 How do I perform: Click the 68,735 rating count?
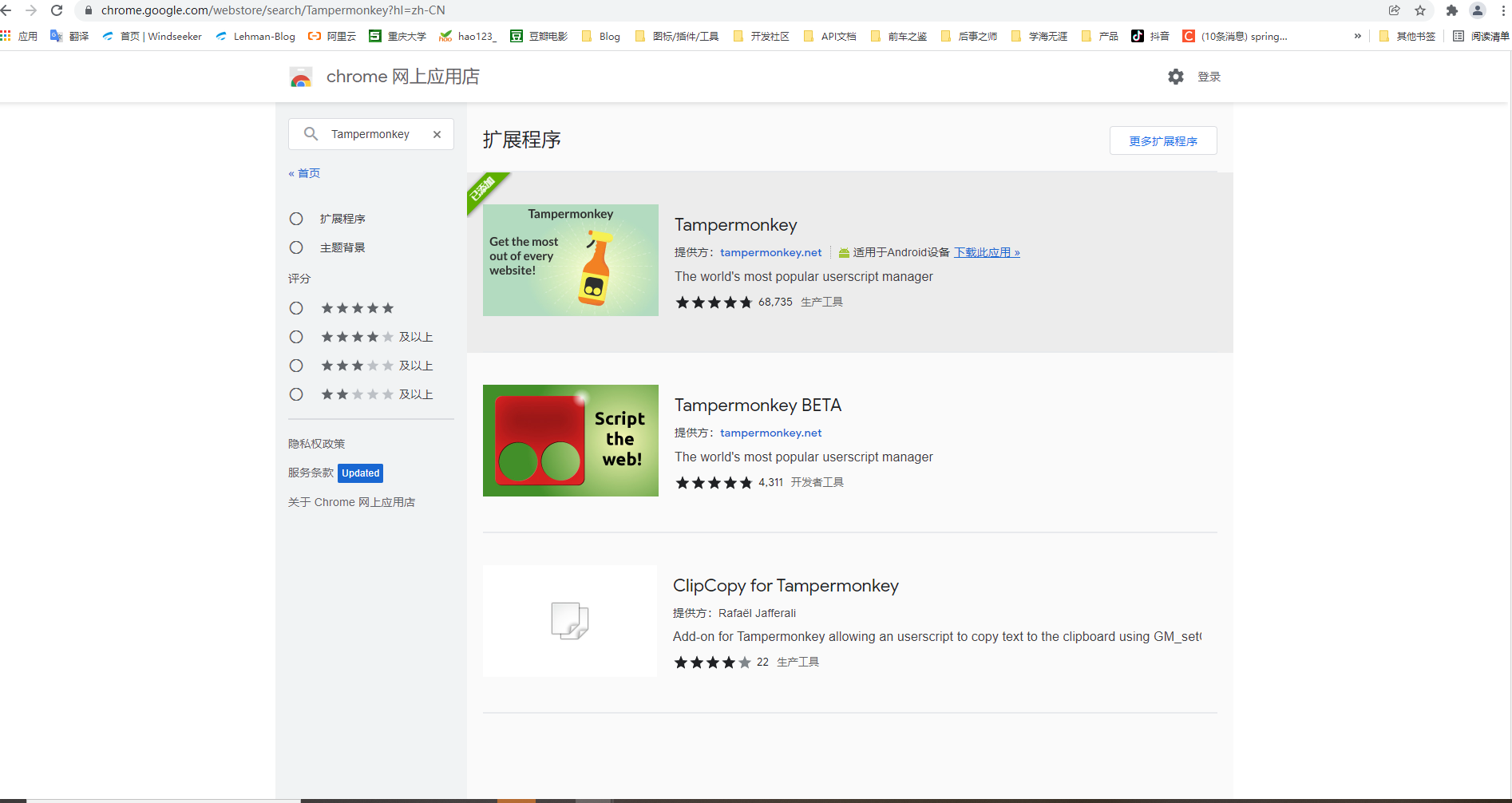(x=775, y=302)
